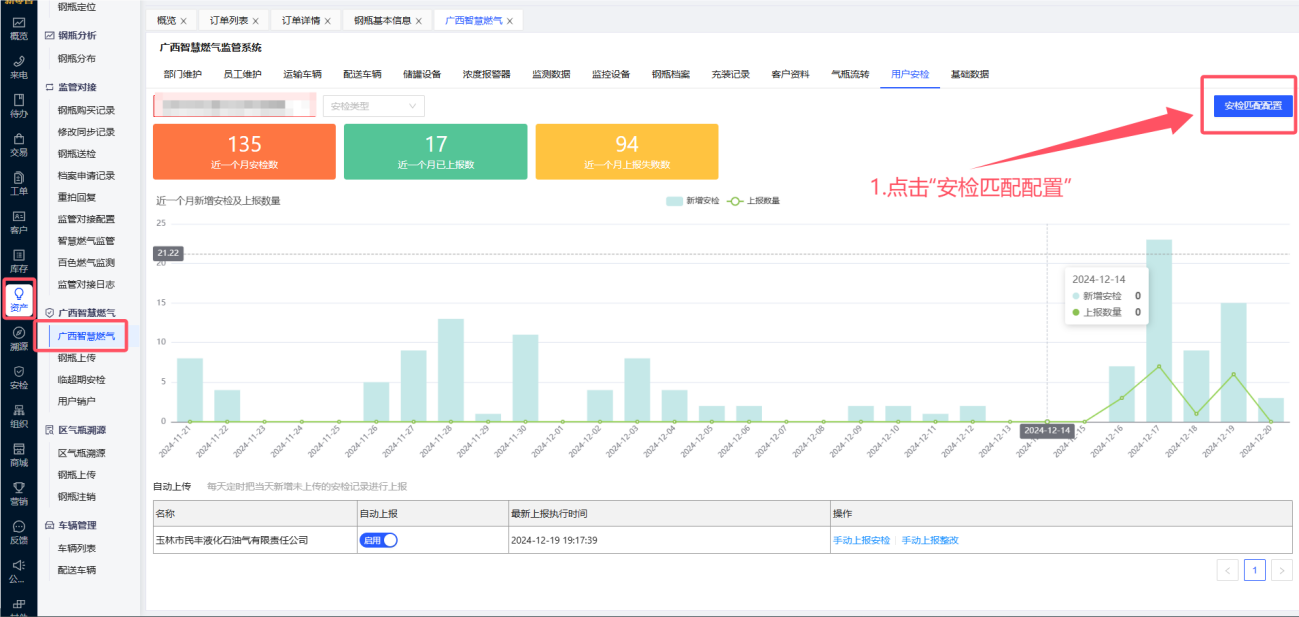Open the 库存 (inventory) rail icon
This screenshot has width=1299, height=617.
pyautogui.click(x=18, y=261)
